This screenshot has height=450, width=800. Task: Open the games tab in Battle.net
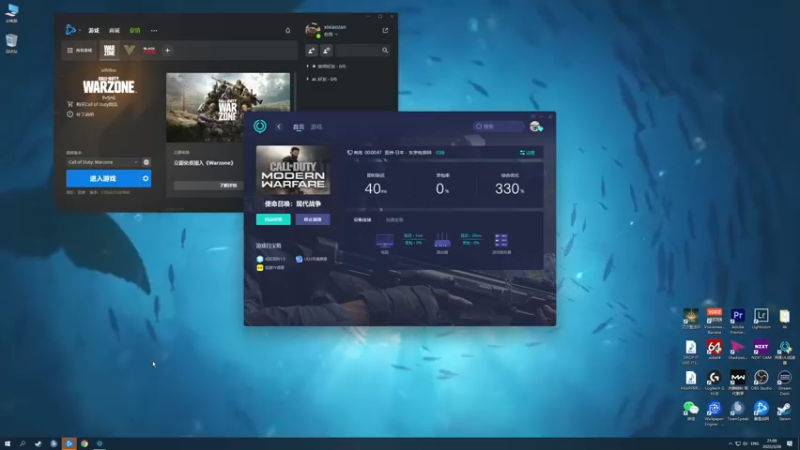click(x=94, y=31)
